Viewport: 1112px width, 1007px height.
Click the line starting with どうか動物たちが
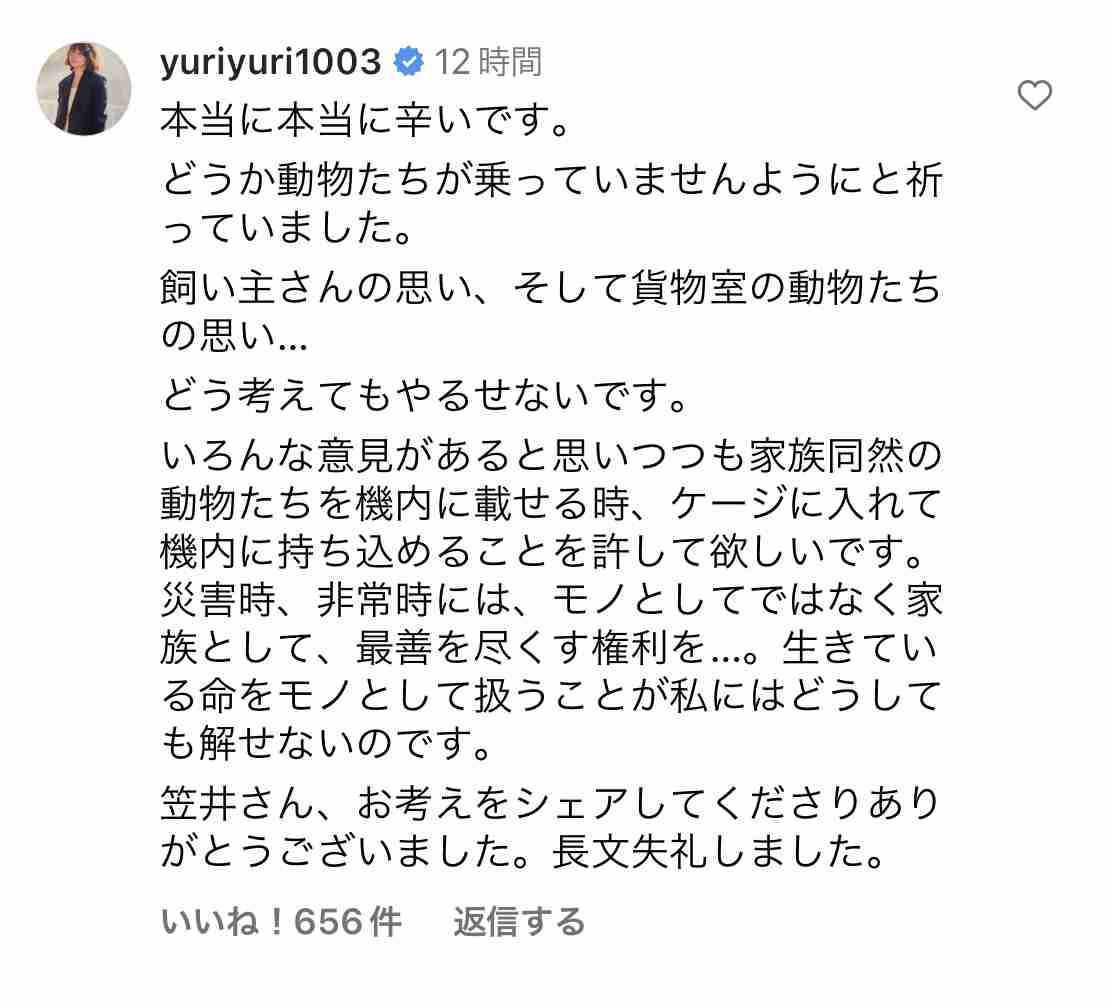point(552,179)
